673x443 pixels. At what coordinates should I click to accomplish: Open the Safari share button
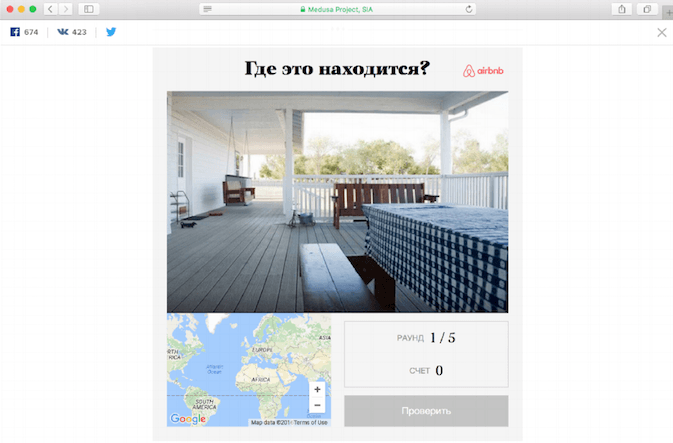pos(621,9)
